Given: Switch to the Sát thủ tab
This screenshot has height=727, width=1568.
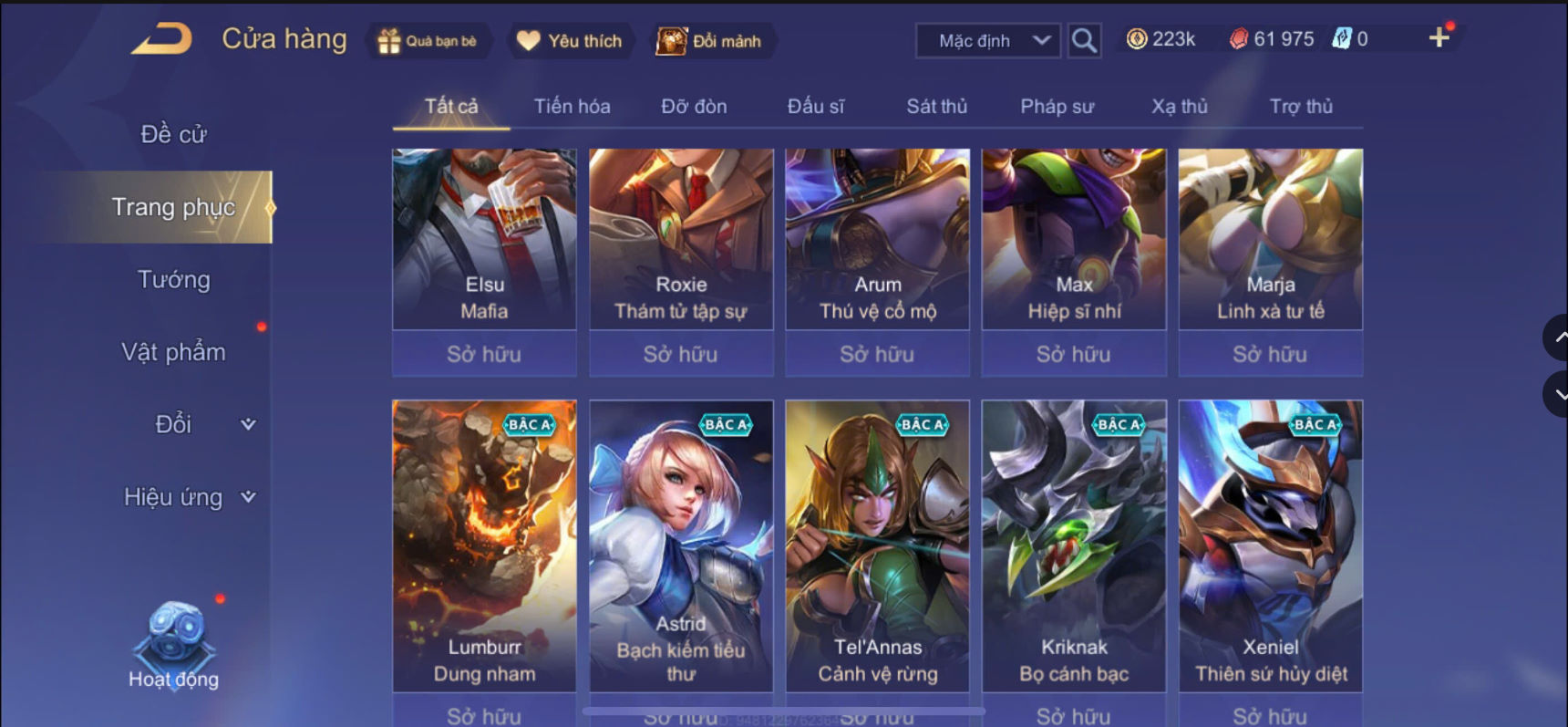Looking at the screenshot, I should point(936,106).
